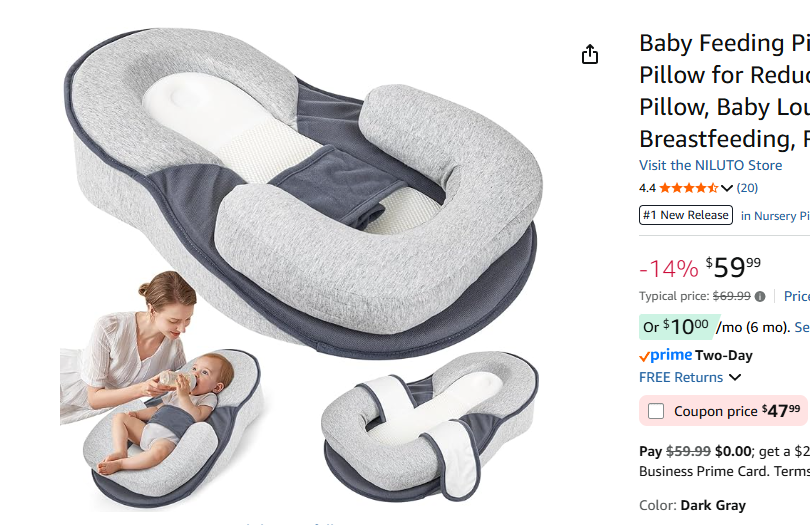This screenshot has width=810, height=525.
Task: Click the Color: Dark Gray label
Action: click(x=692, y=505)
